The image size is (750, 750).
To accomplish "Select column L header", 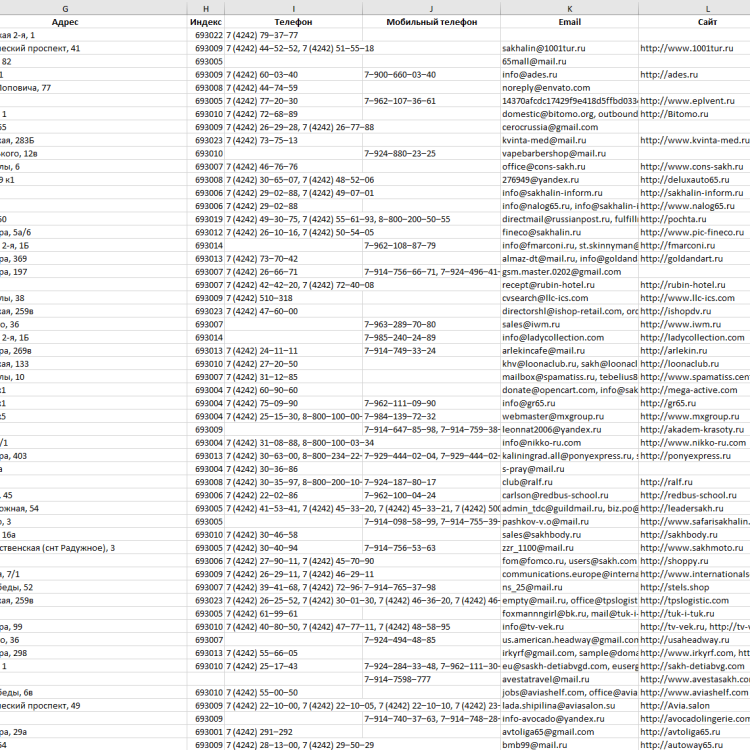I will (707, 9).
